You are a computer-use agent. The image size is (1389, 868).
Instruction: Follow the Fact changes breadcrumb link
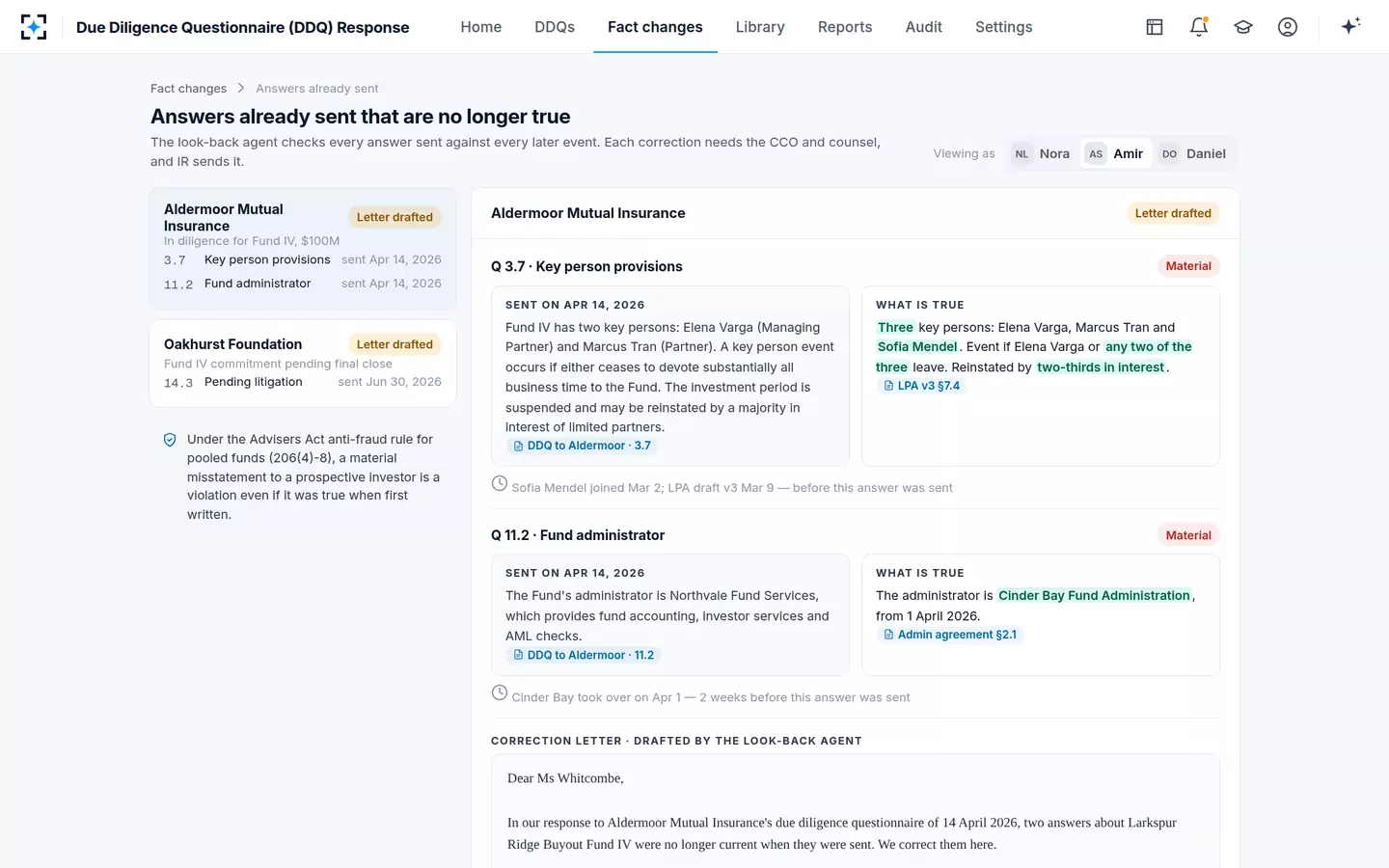click(188, 88)
